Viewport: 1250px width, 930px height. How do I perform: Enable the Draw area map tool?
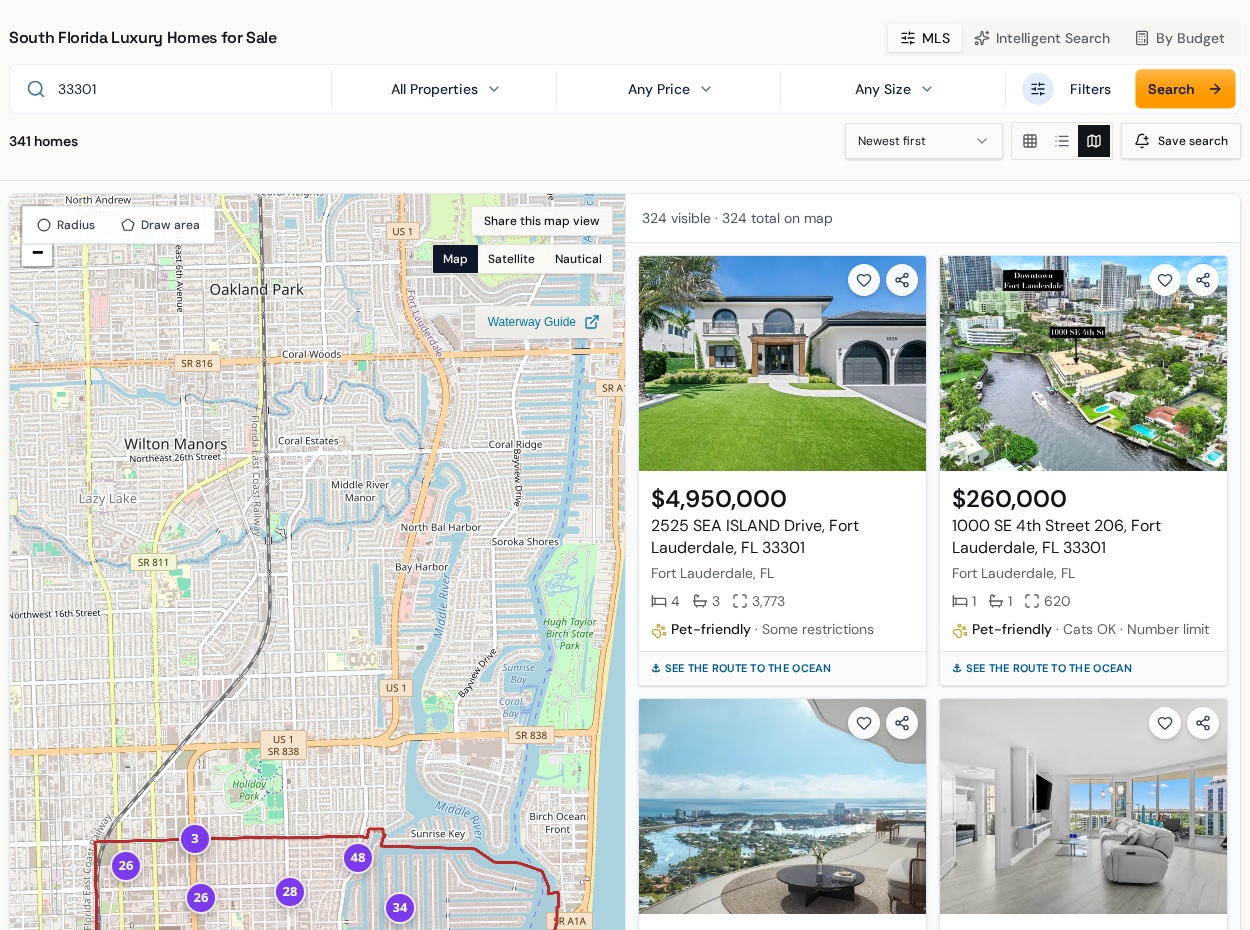coord(161,225)
